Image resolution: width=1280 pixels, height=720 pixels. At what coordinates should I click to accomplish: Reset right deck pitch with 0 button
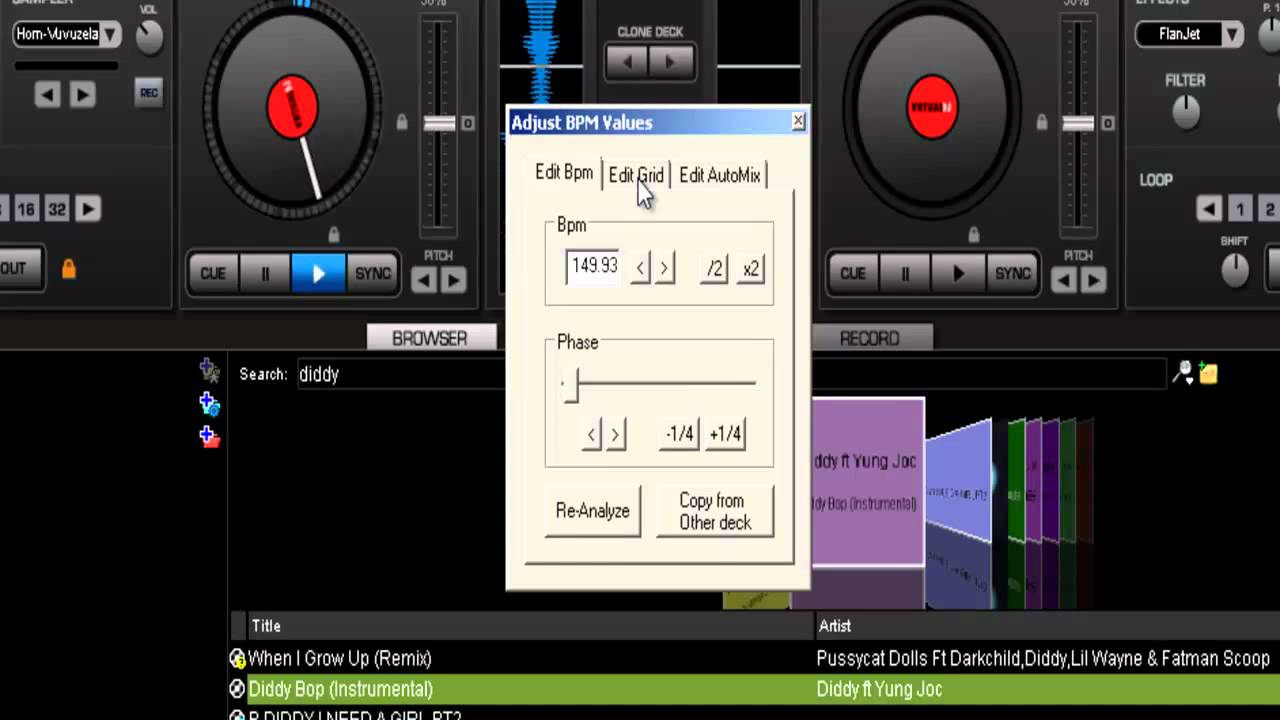(x=1107, y=123)
